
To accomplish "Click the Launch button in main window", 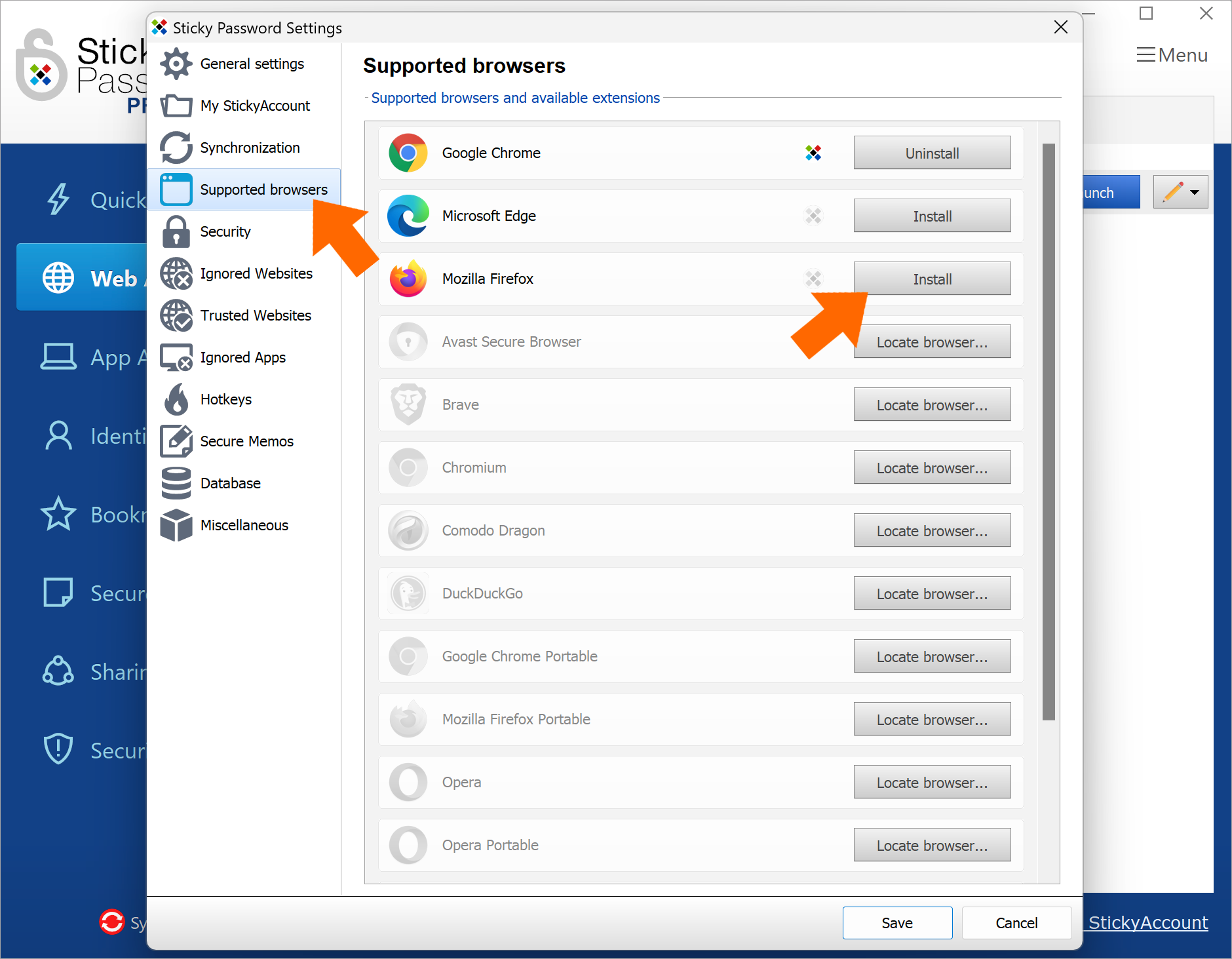I will click(x=1111, y=192).
